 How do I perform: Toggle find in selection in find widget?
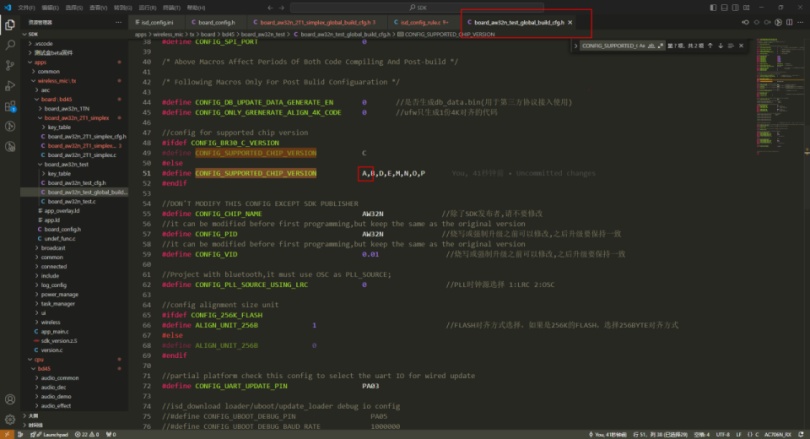[730, 45]
